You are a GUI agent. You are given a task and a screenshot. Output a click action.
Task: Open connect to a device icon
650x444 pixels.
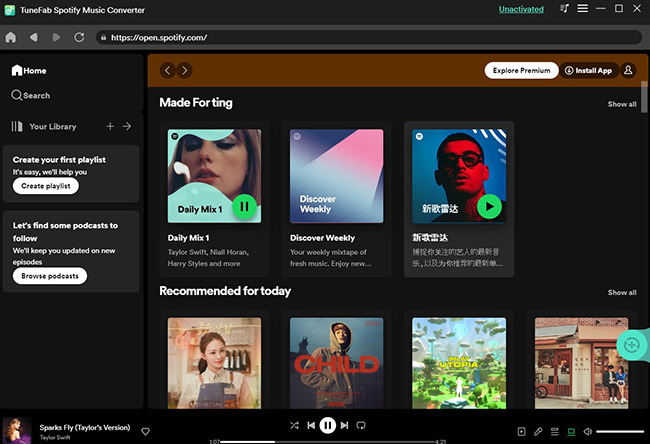tap(571, 432)
